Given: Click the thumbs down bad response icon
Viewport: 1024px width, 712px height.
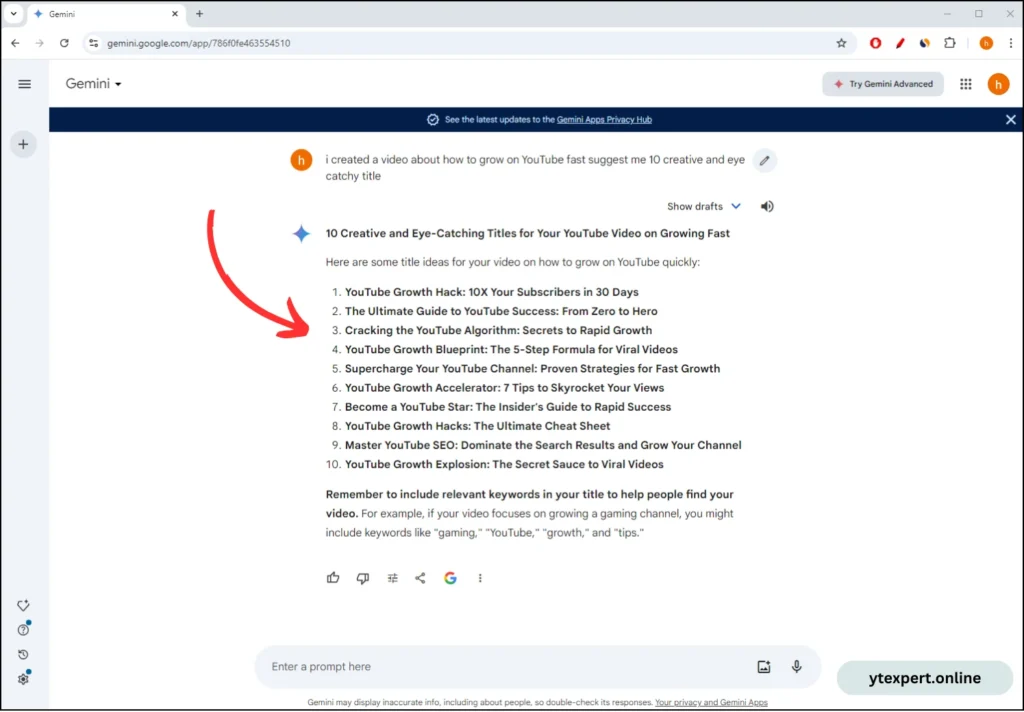Looking at the screenshot, I should (363, 578).
